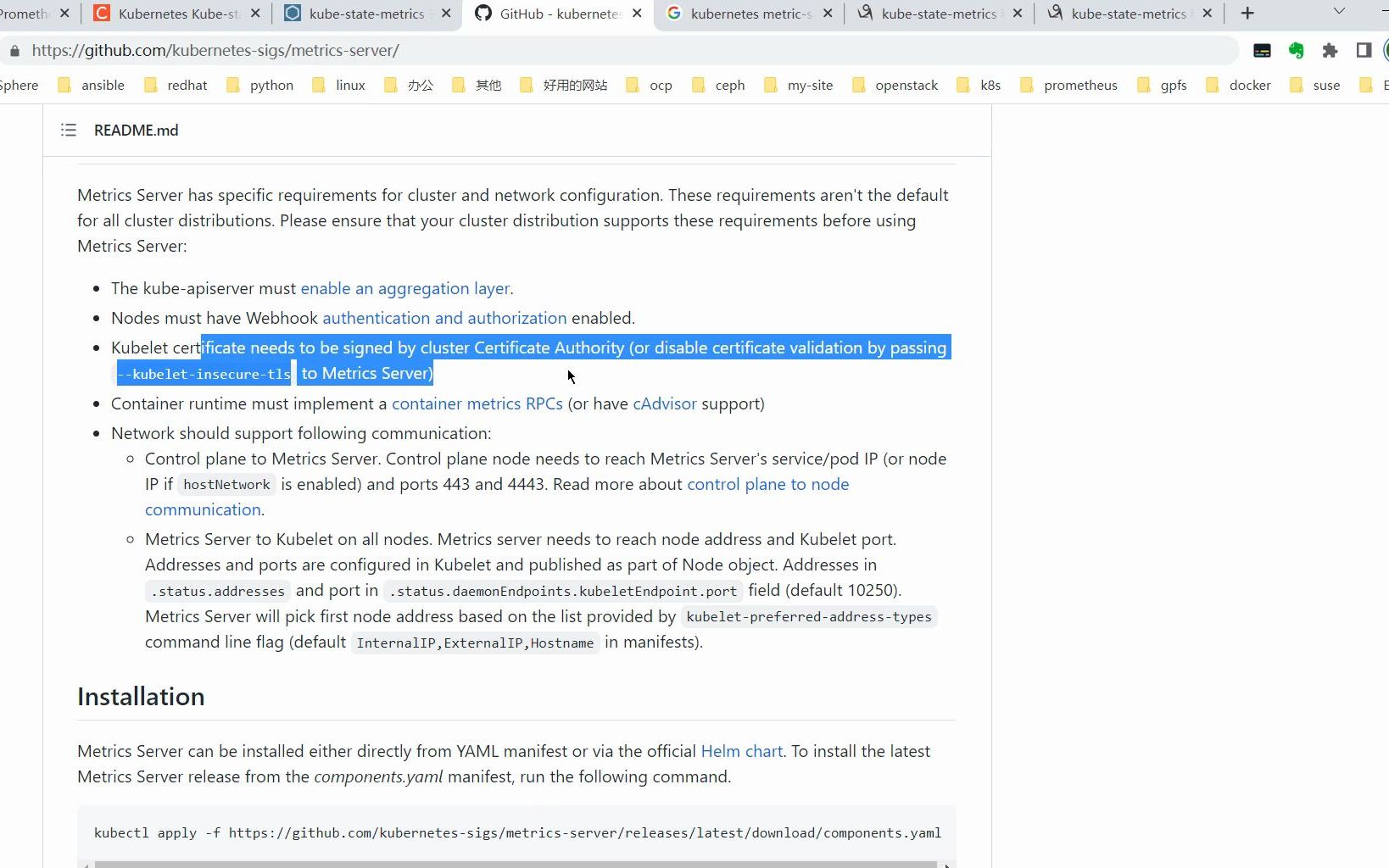Expand the tab search chevron dropdown

pyautogui.click(x=1339, y=12)
